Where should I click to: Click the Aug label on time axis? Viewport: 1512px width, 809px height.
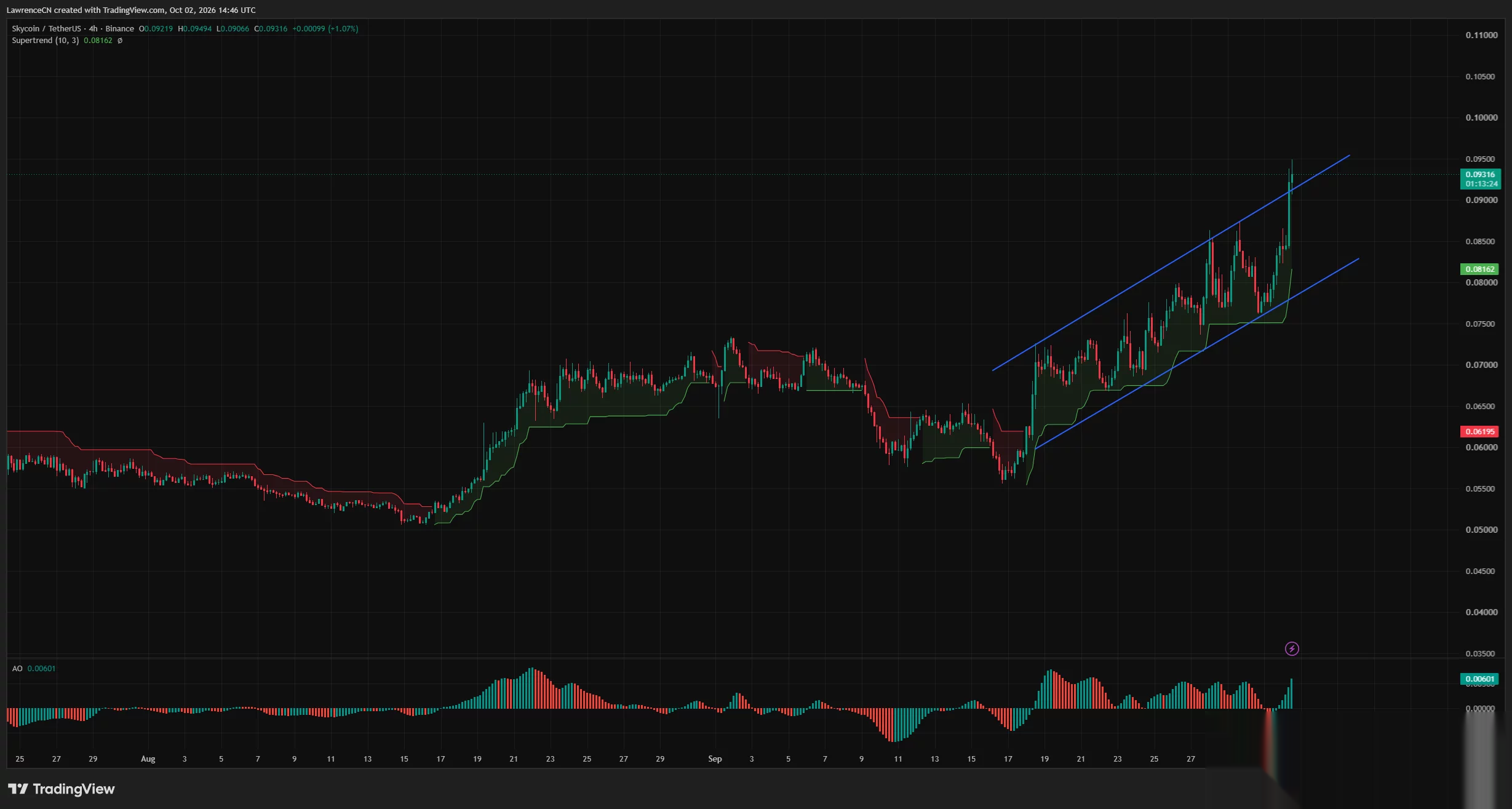point(148,759)
